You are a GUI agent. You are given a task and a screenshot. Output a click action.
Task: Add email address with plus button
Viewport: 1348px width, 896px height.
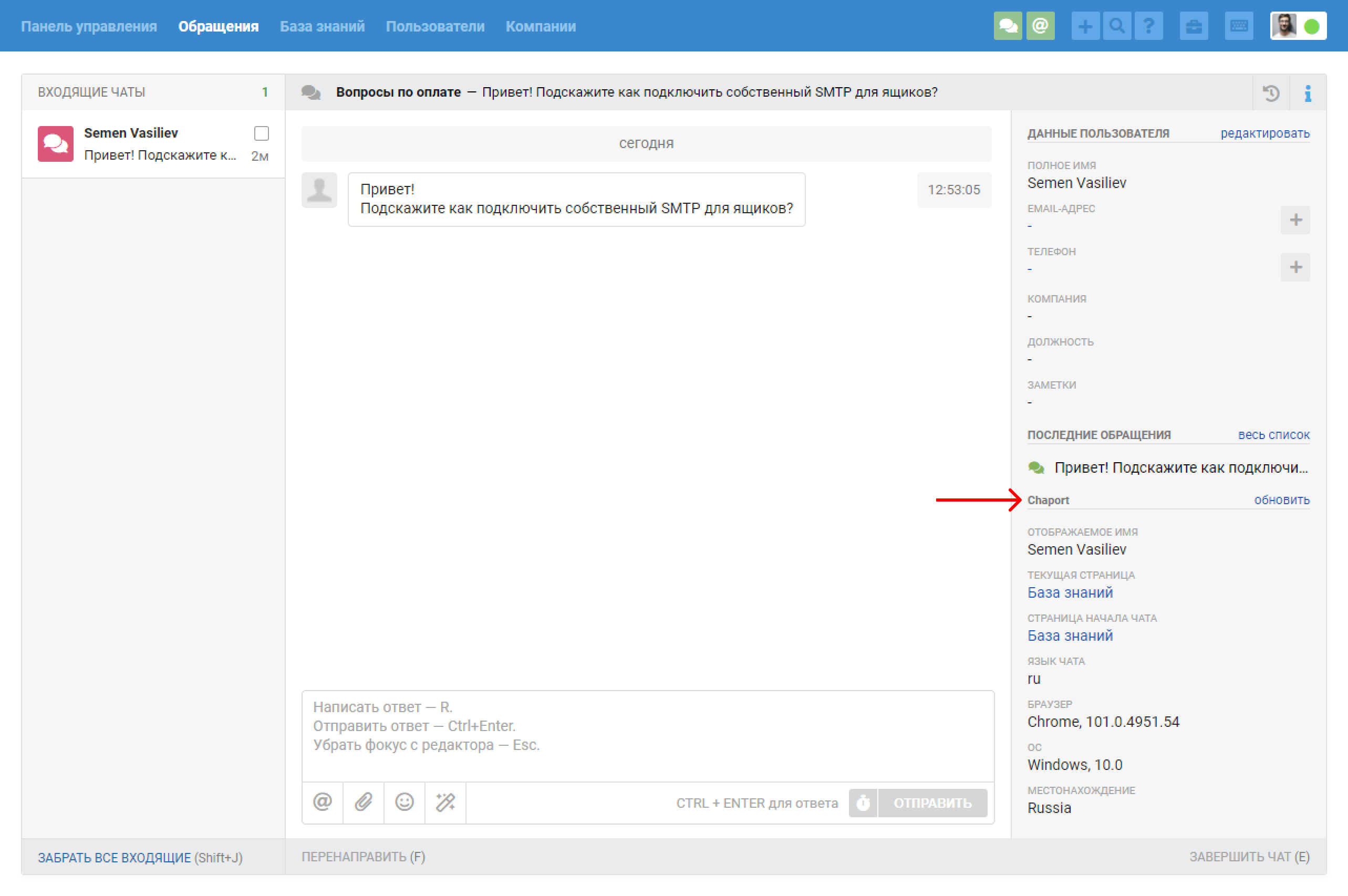pyautogui.click(x=1295, y=220)
